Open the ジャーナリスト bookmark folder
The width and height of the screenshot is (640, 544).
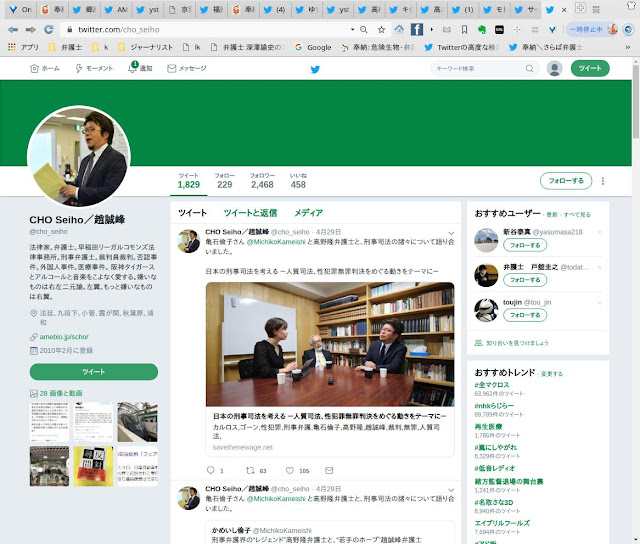click(146, 47)
